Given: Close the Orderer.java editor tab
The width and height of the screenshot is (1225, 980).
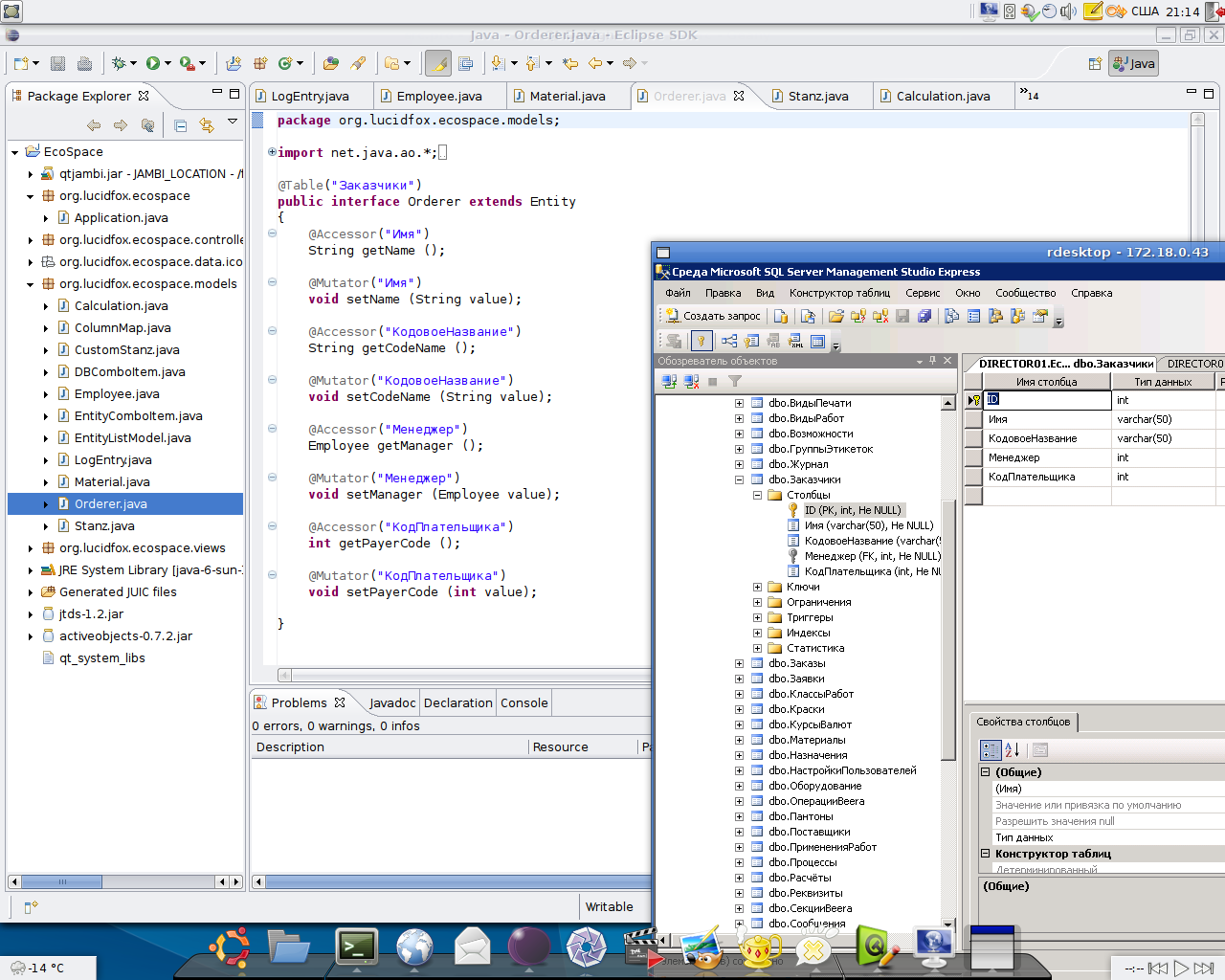Looking at the screenshot, I should coord(739,96).
